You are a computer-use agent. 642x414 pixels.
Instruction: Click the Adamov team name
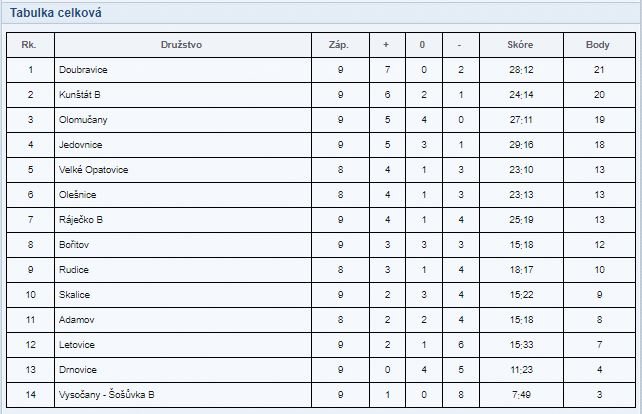point(77,319)
